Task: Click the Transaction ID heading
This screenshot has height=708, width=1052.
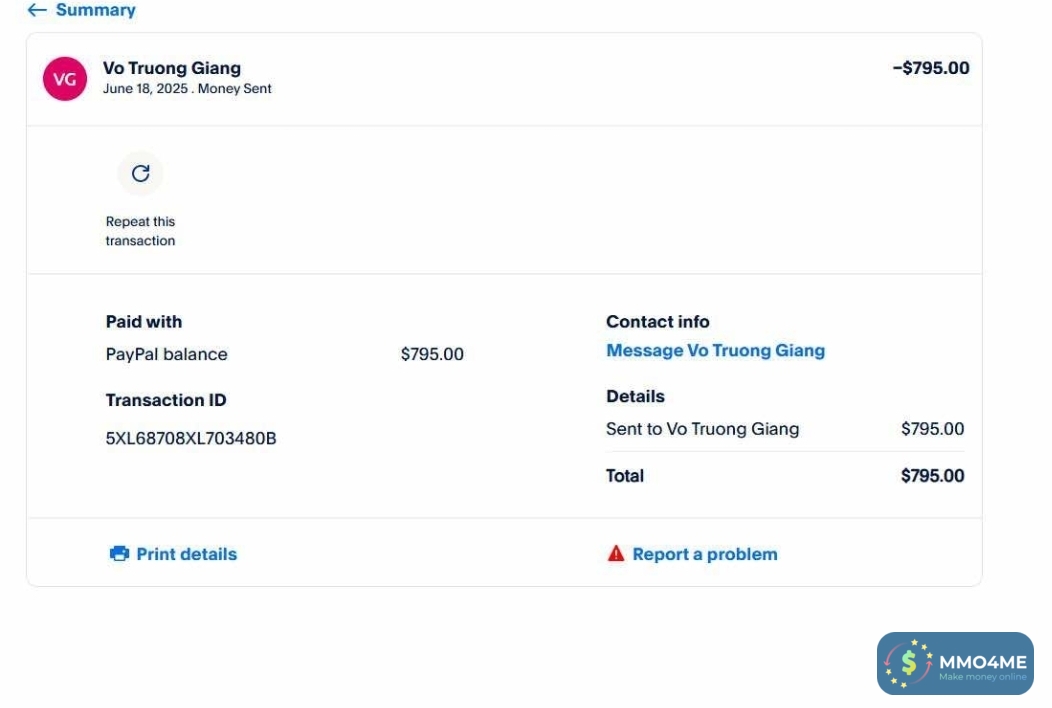Action: pyautogui.click(x=166, y=400)
